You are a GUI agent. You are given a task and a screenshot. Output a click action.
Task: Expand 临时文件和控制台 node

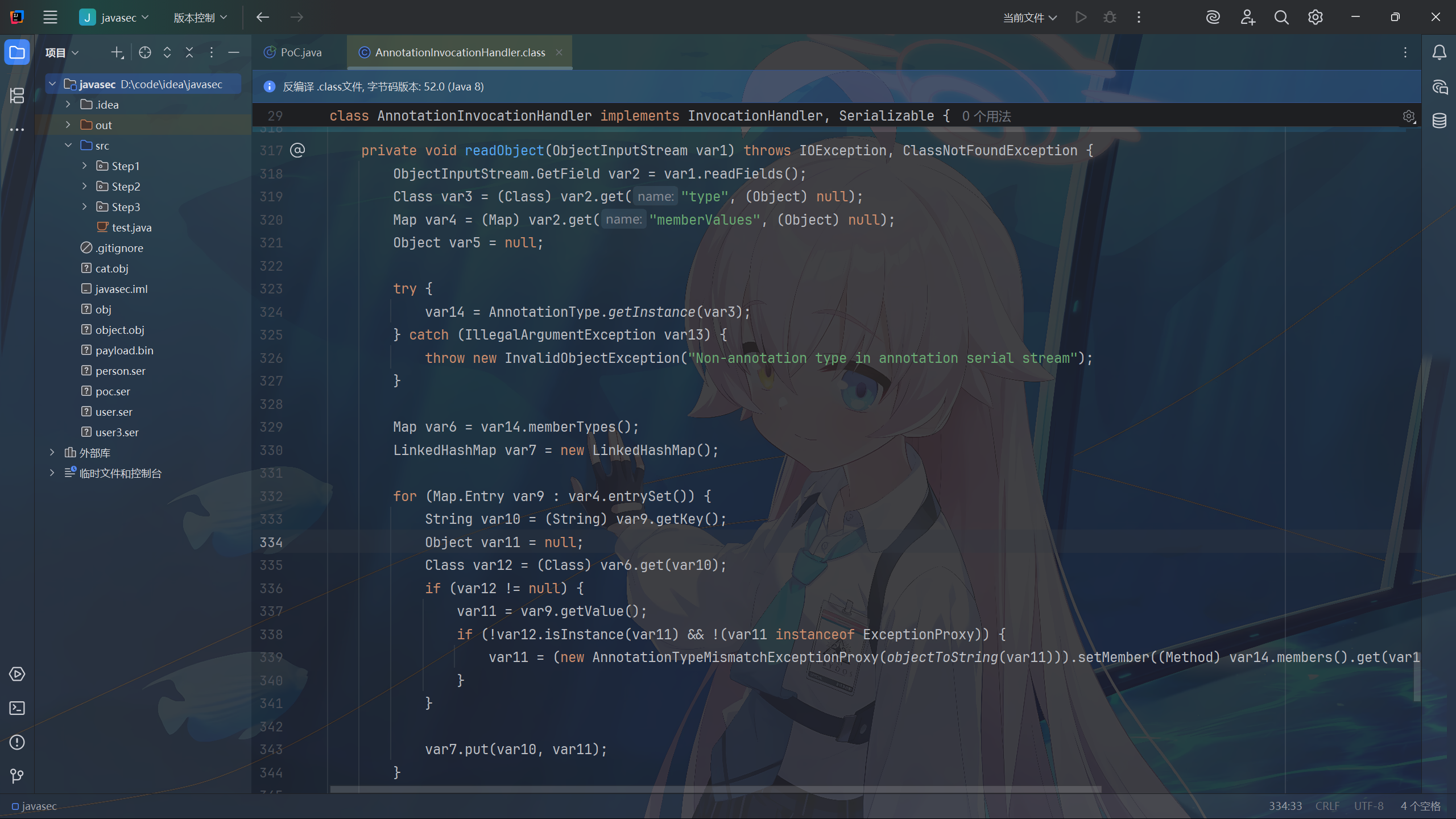click(52, 473)
